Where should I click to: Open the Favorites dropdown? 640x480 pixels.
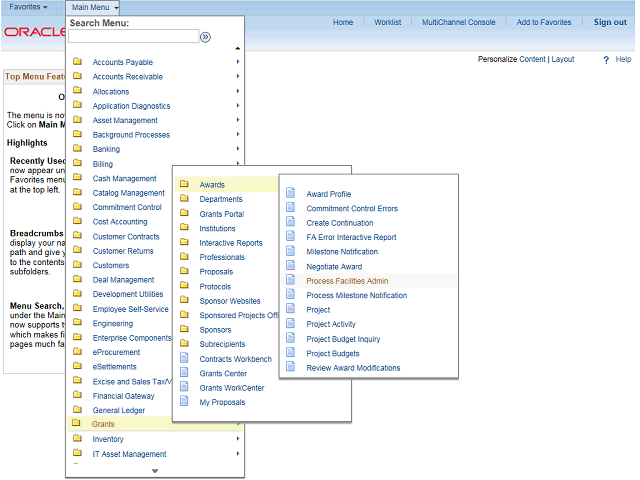coord(29,7)
